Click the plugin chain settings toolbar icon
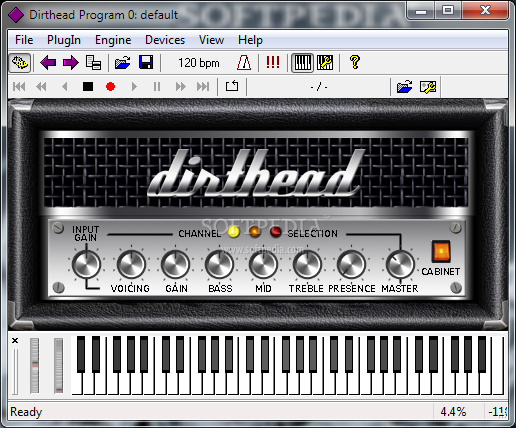Image resolution: width=516 pixels, height=428 pixels. coord(20,63)
